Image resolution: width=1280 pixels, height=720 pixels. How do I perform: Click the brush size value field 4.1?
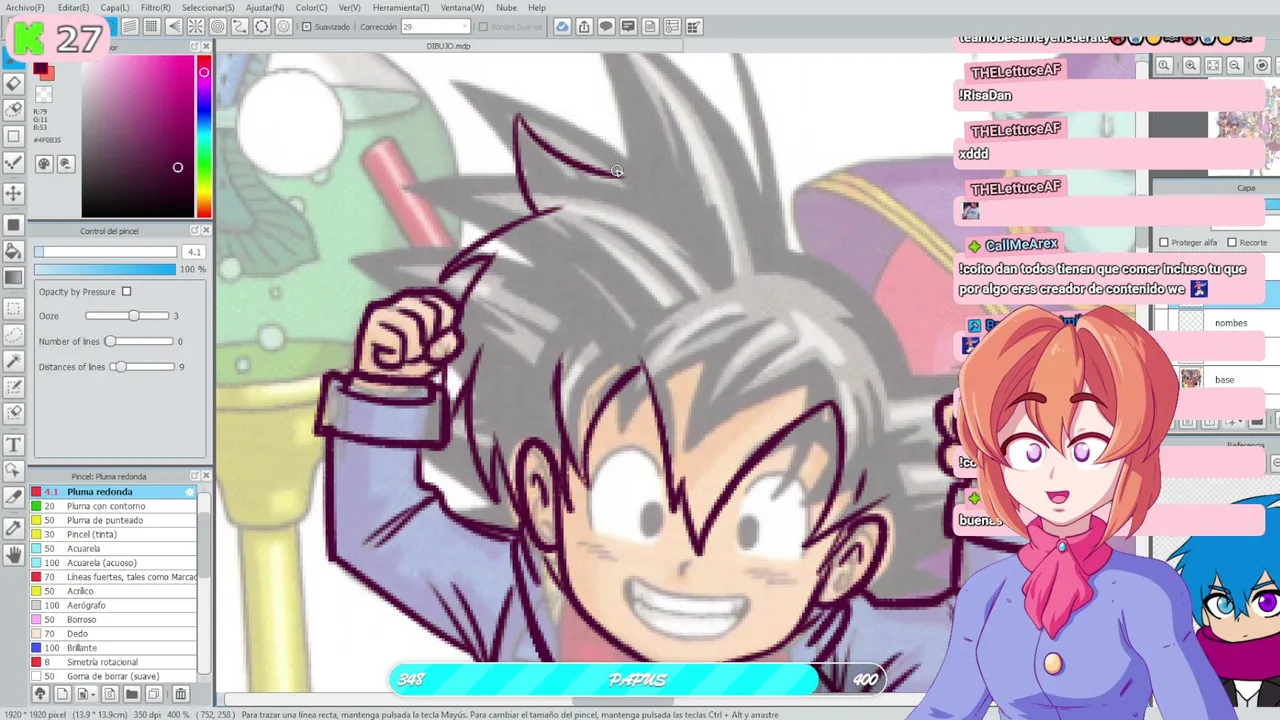pos(194,252)
